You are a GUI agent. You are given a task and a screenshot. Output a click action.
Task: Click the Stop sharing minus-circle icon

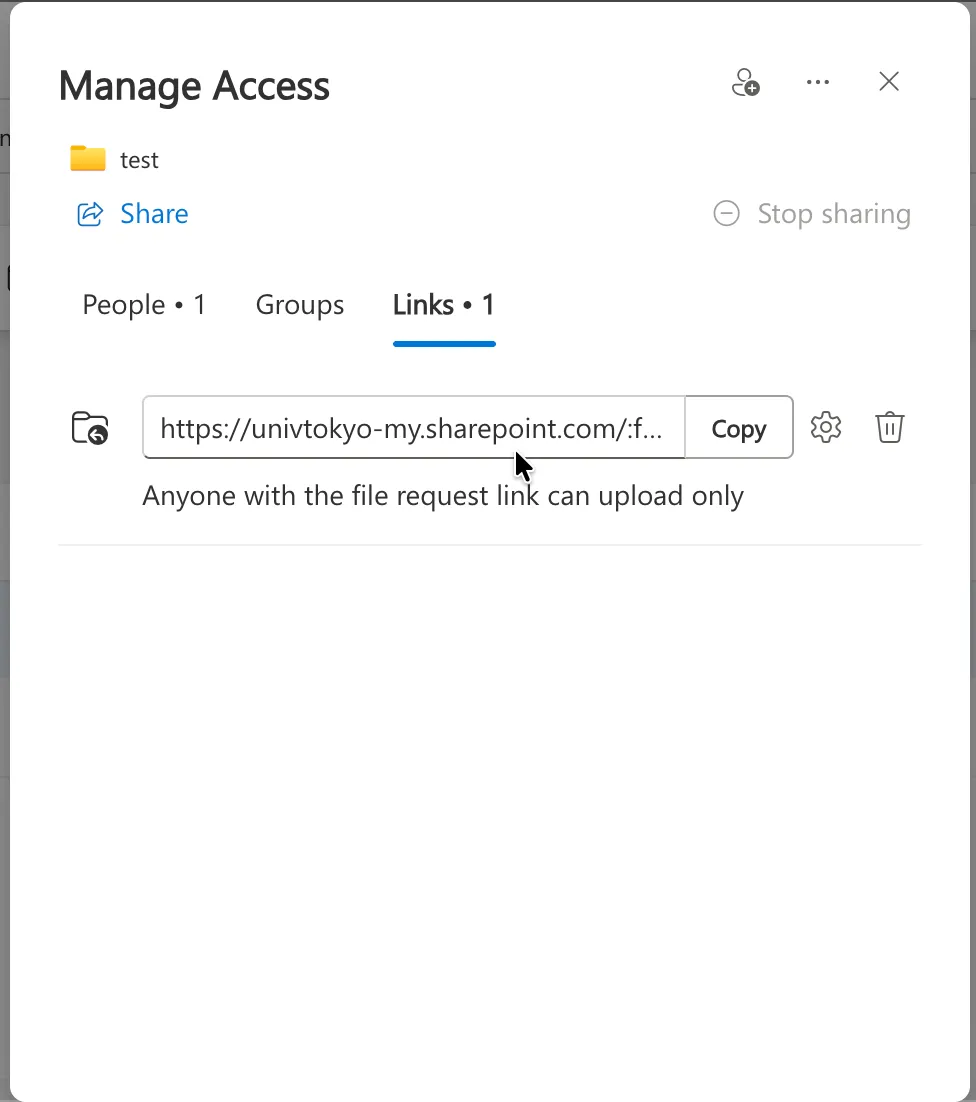727,213
